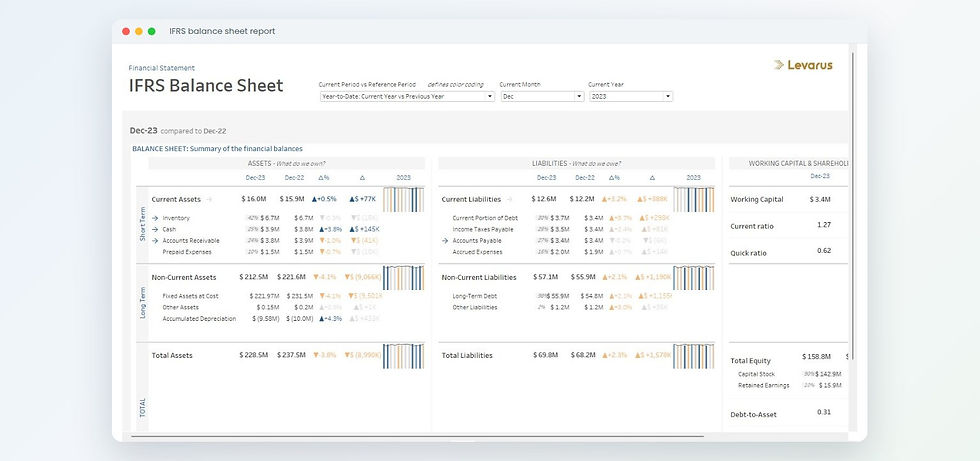
Task: Click the Debt-to-Asset value 0.31
Action: (x=824, y=412)
